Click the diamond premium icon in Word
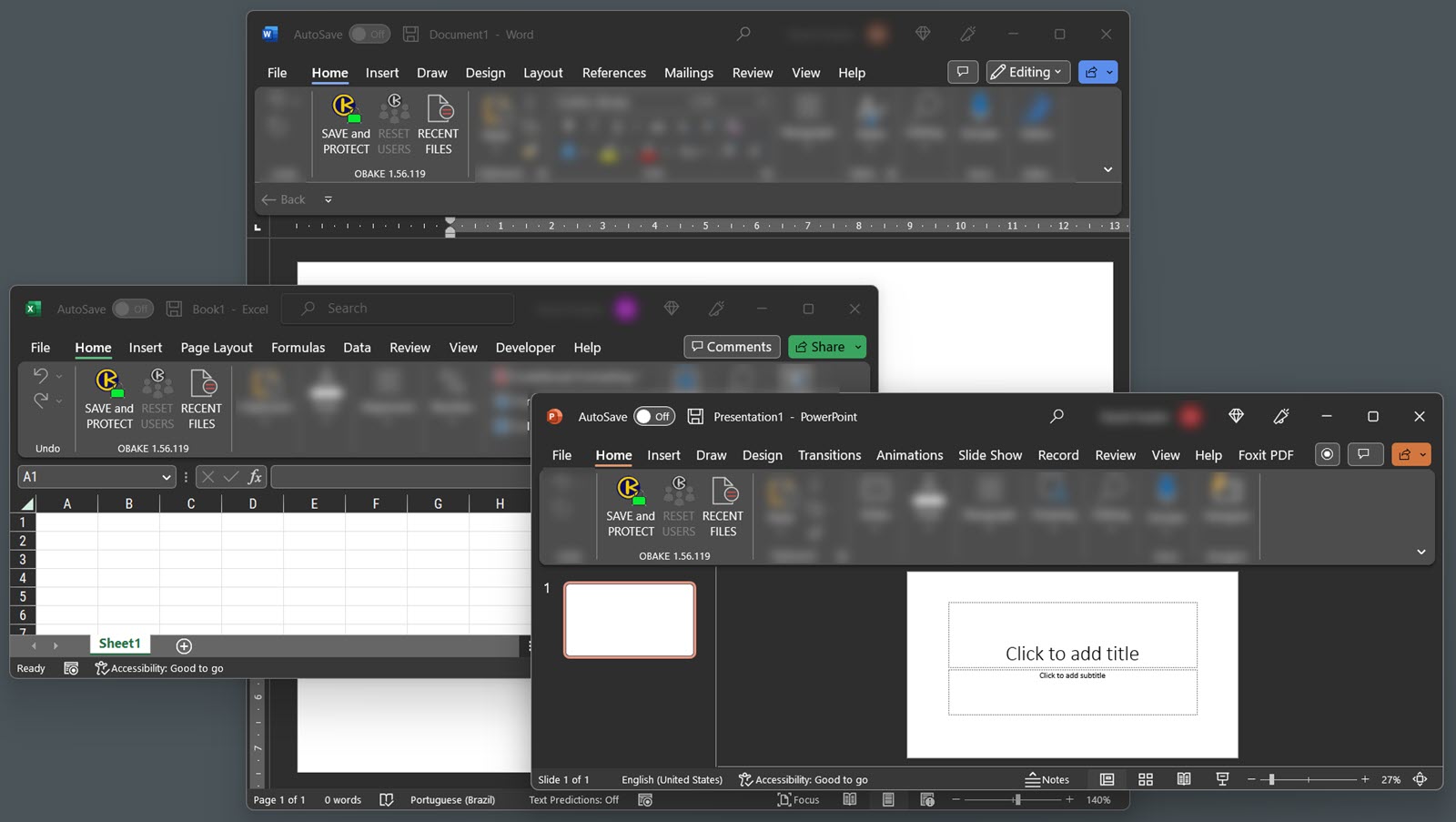Image resolution: width=1456 pixels, height=822 pixels. click(923, 34)
